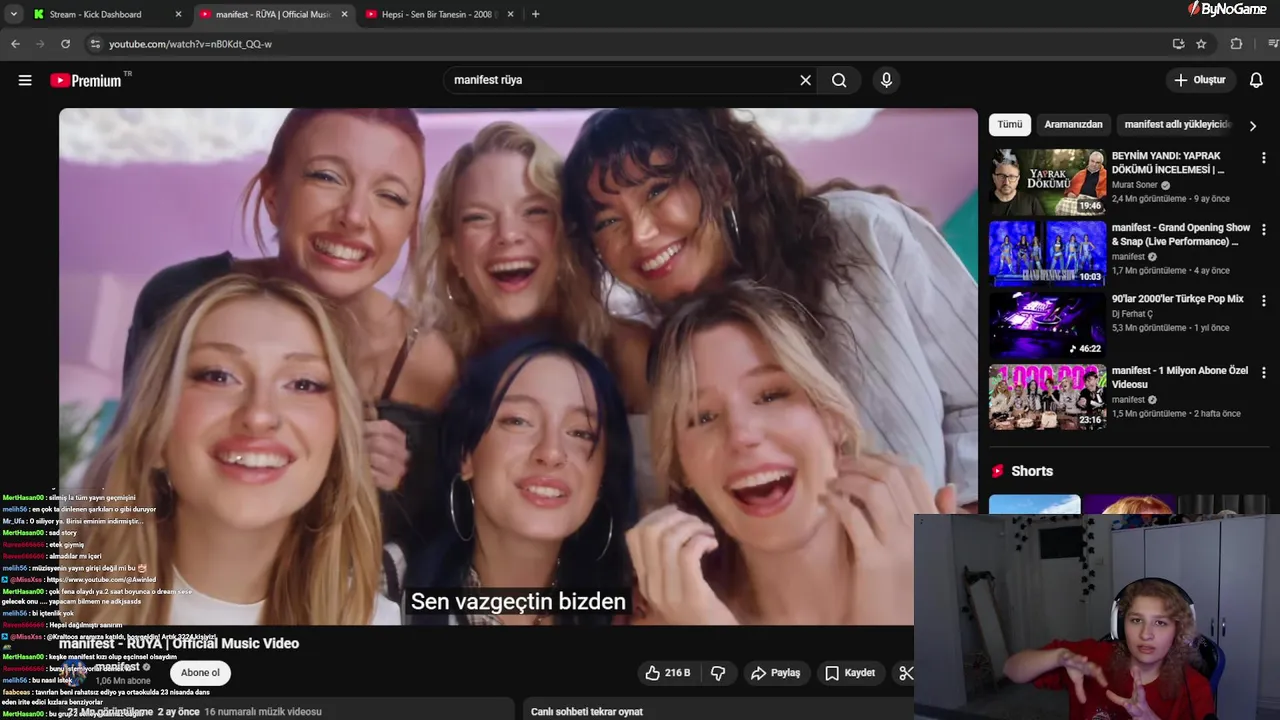Viewport: 1280px width, 720px height.
Task: Open site information icon in address bar
Action: click(95, 44)
